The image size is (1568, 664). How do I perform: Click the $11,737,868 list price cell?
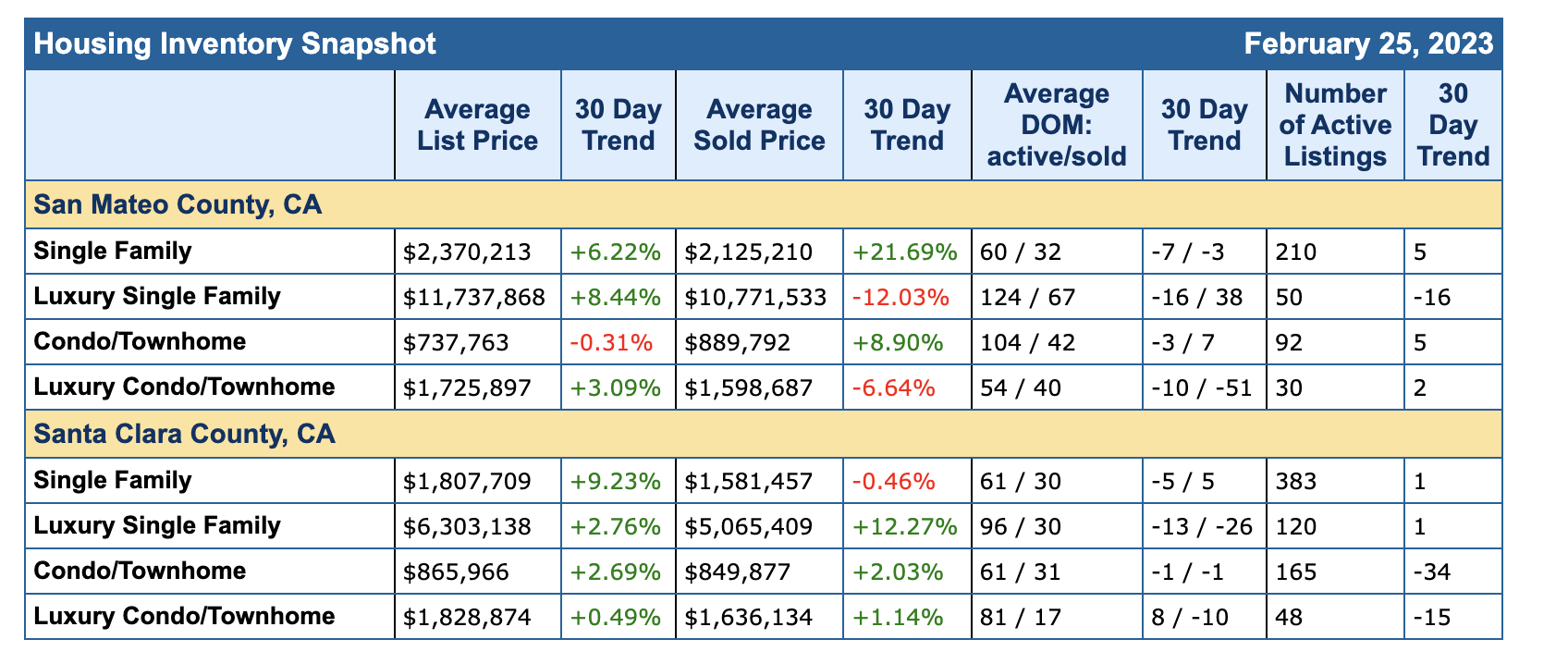474,297
